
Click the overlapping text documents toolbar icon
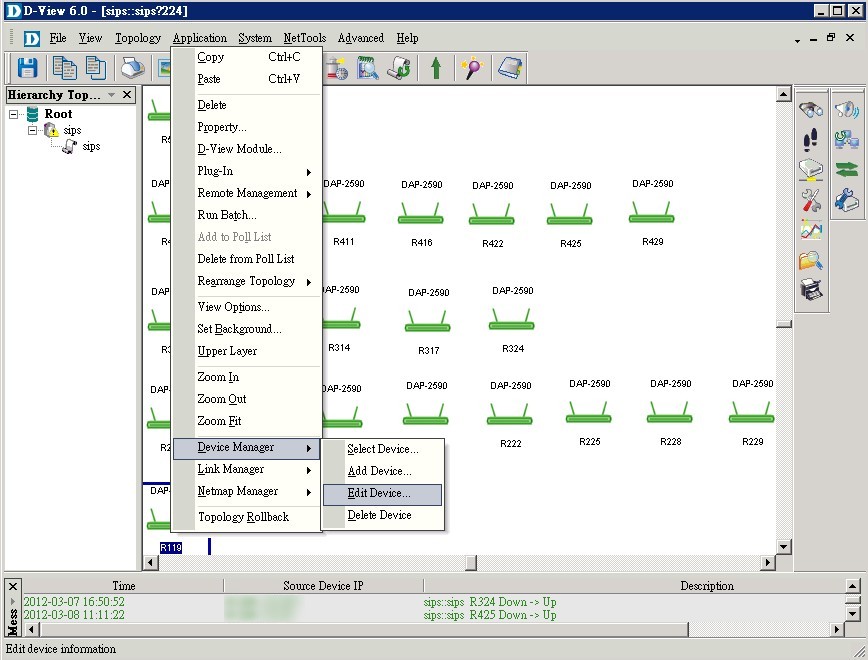point(64,68)
